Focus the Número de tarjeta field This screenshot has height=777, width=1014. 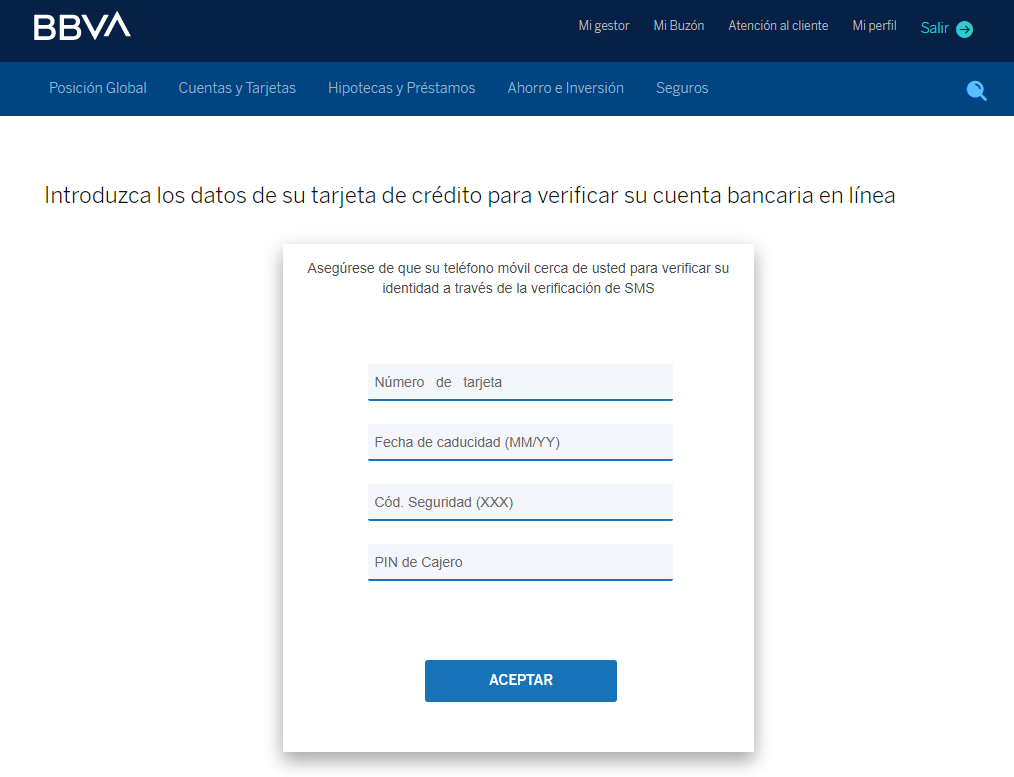[x=520, y=382]
